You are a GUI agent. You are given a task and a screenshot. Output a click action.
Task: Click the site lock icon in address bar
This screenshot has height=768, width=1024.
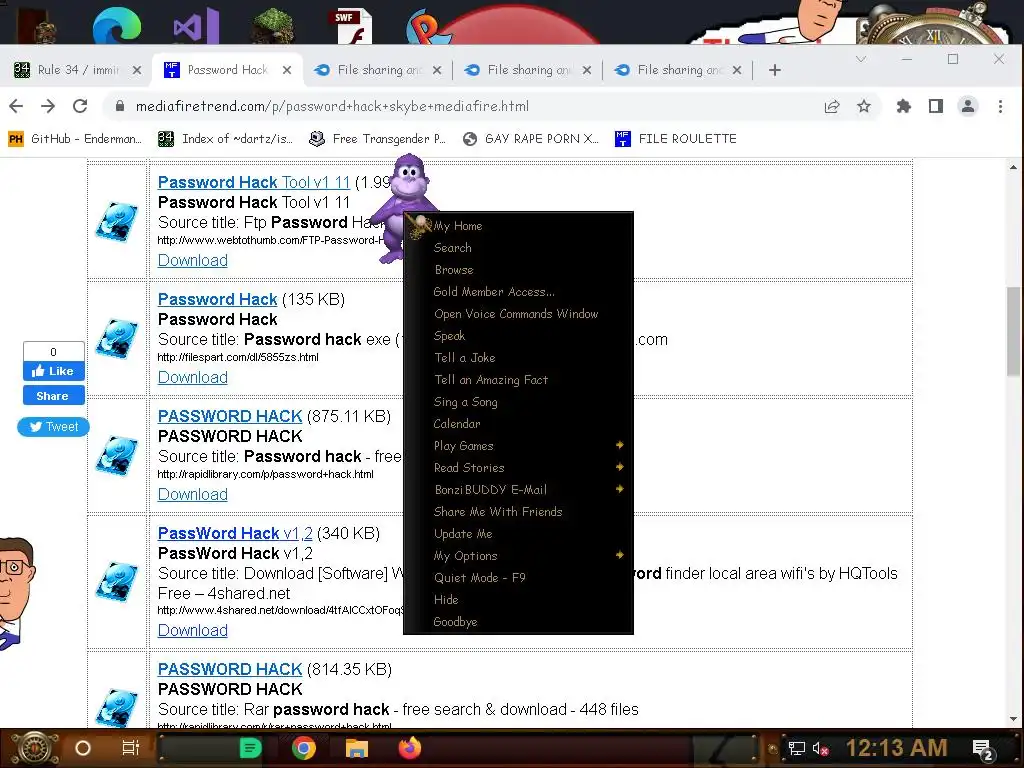(120, 106)
